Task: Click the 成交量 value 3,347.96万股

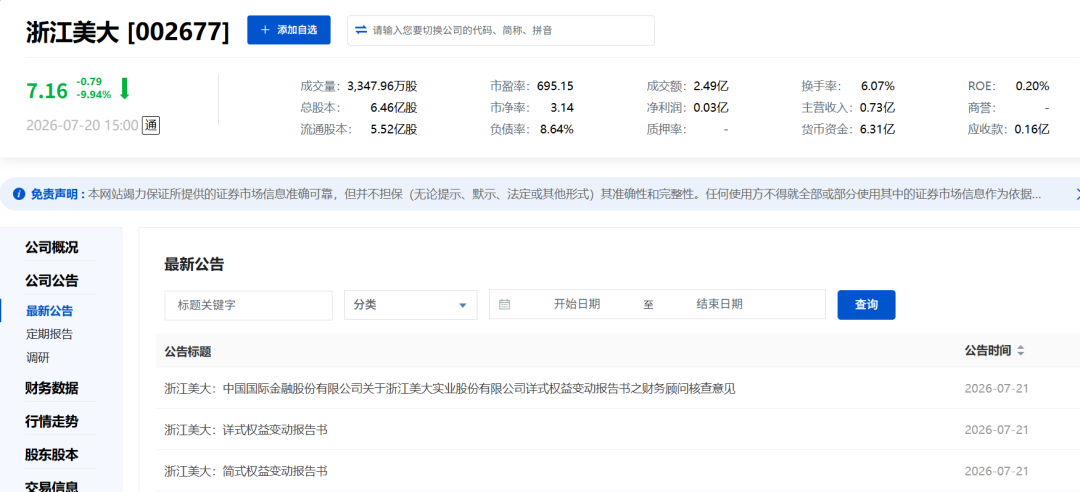Action: click(x=382, y=86)
